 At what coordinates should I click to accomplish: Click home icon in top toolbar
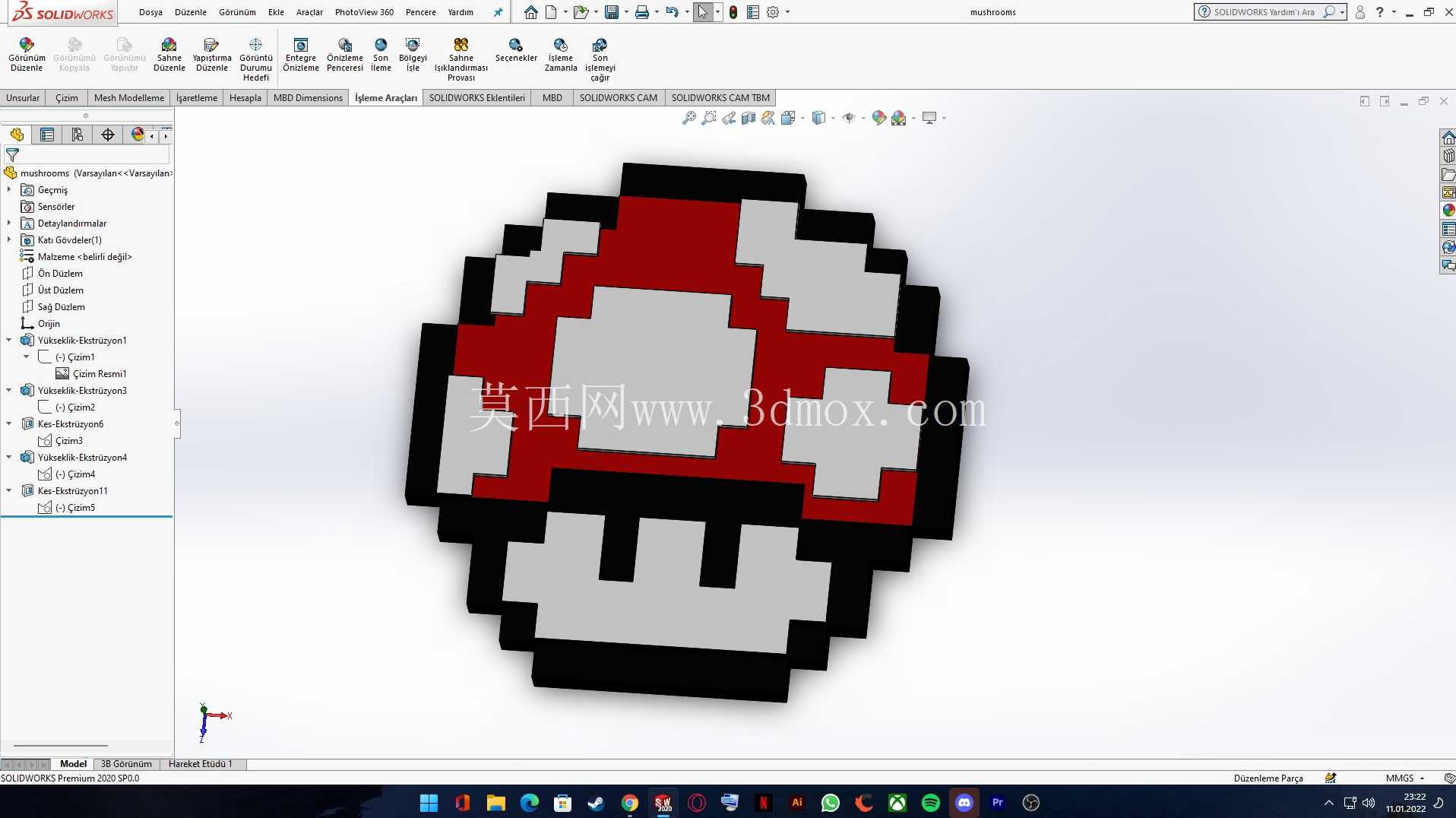pyautogui.click(x=531, y=12)
